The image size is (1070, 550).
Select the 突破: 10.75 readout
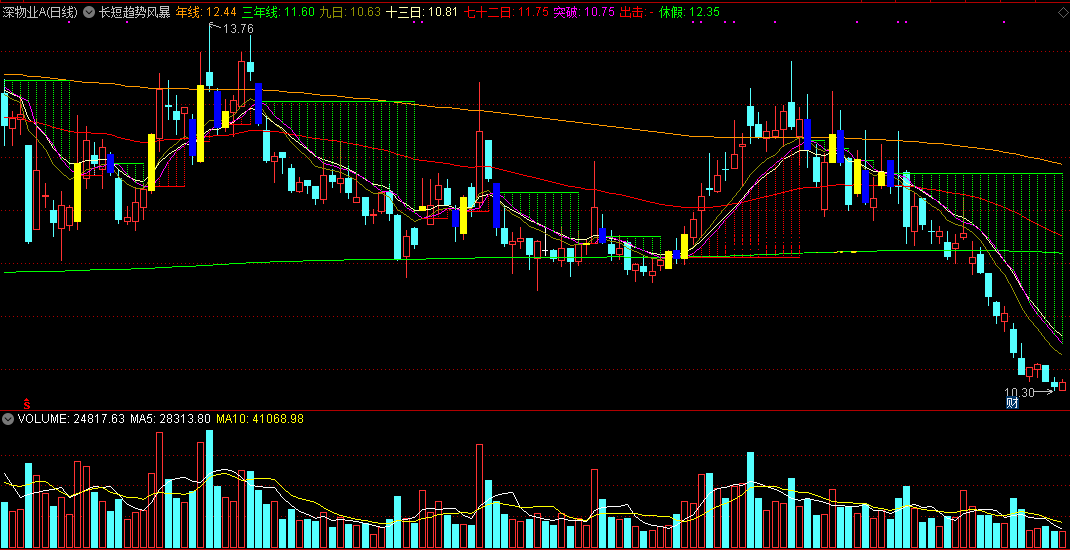583,12
